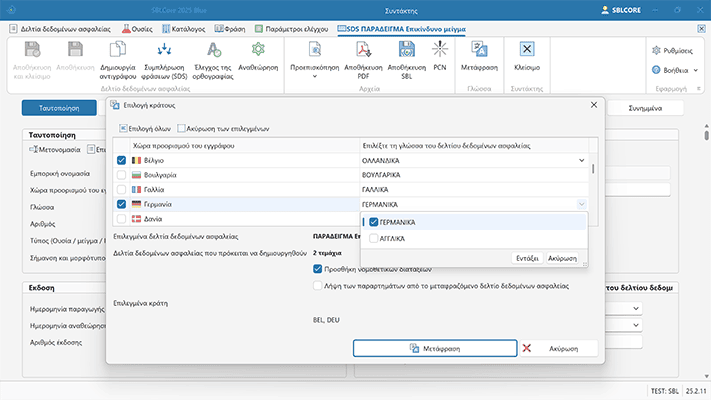Click Εντάξει in the language popup
This screenshot has height=400, width=711.
coord(529,257)
